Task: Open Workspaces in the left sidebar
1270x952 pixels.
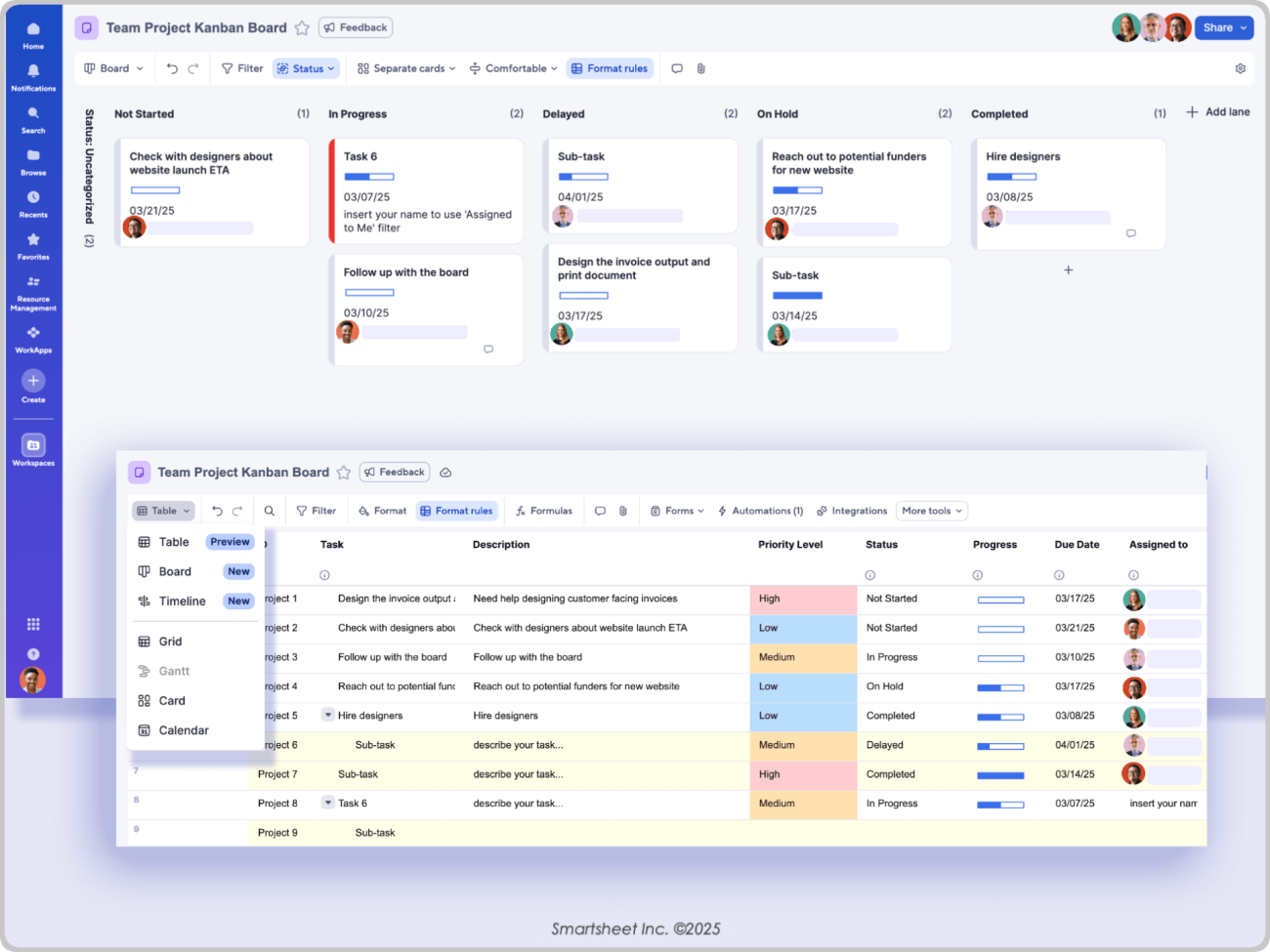Action: (33, 450)
